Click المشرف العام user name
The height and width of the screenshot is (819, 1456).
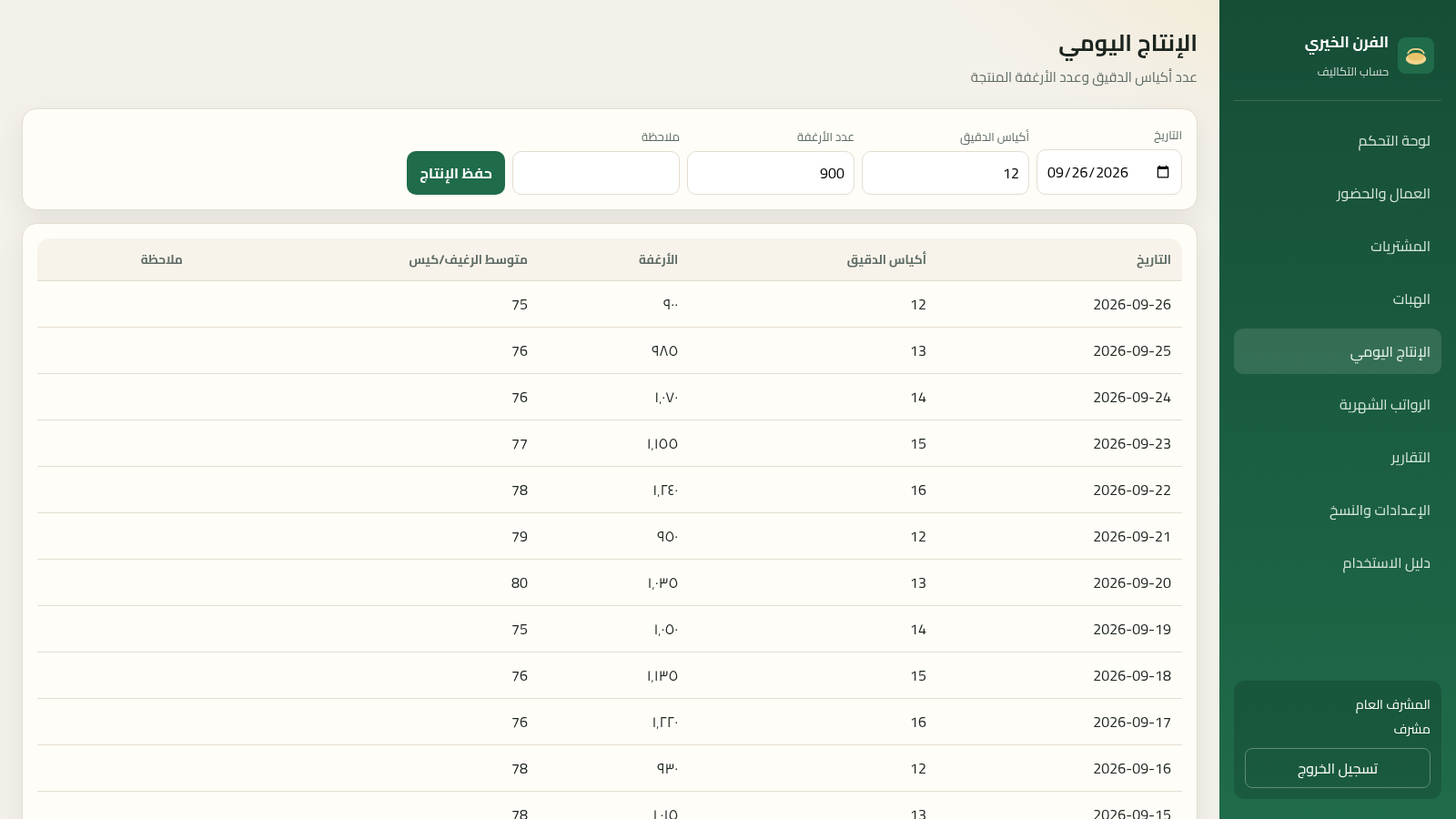(1392, 704)
